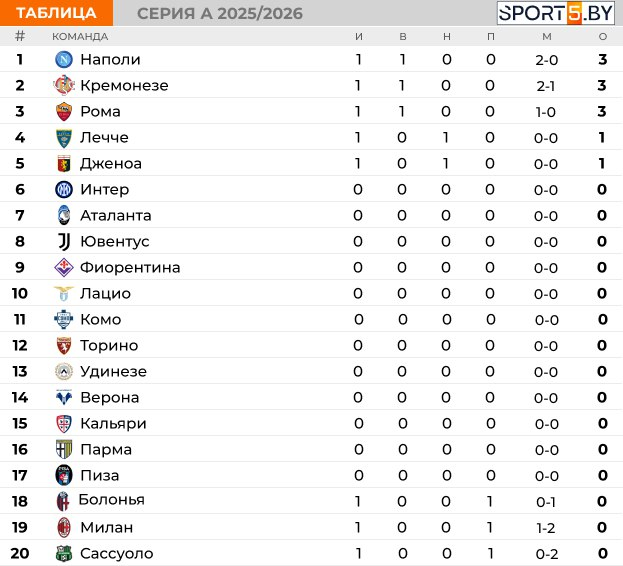The image size is (623, 566).
Task: Click the Inter club crest
Action: 64,189
